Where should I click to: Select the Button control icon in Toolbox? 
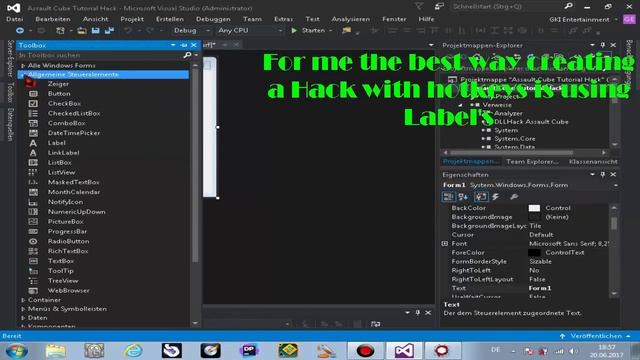click(x=33, y=94)
